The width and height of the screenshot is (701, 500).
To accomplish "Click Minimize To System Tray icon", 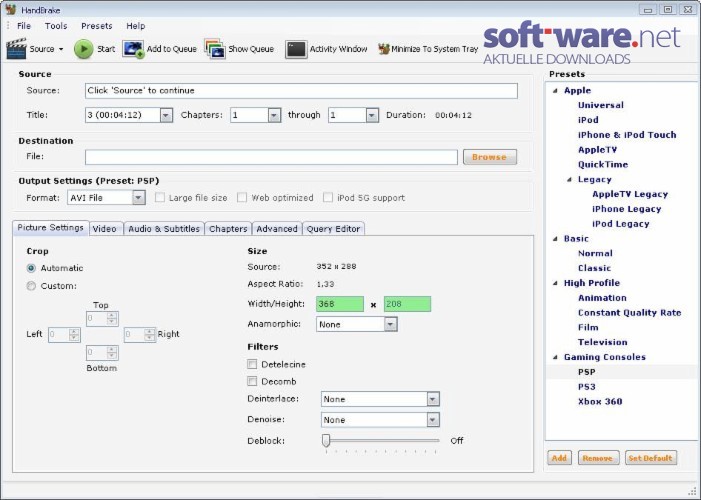I will [x=384, y=49].
